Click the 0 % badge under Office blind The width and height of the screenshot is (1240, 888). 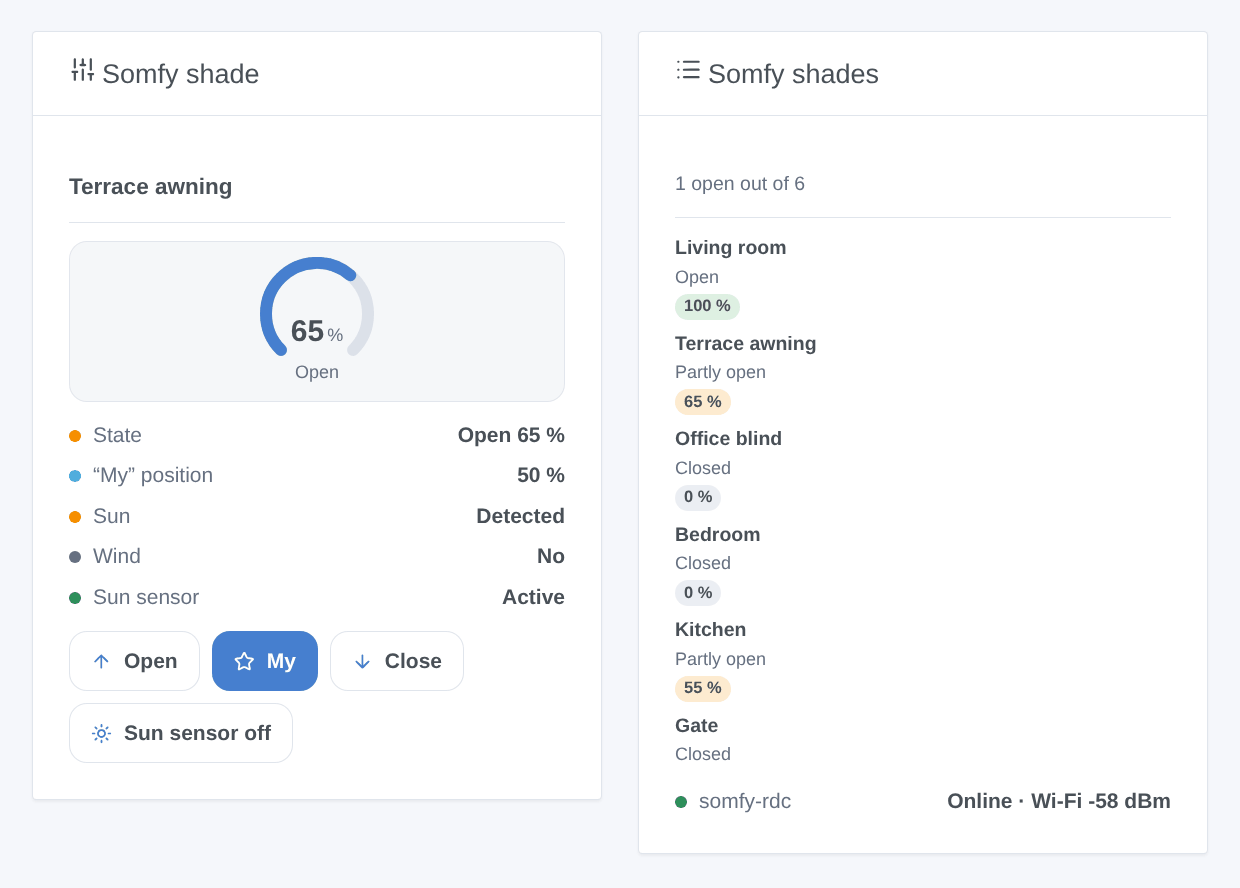(x=698, y=497)
